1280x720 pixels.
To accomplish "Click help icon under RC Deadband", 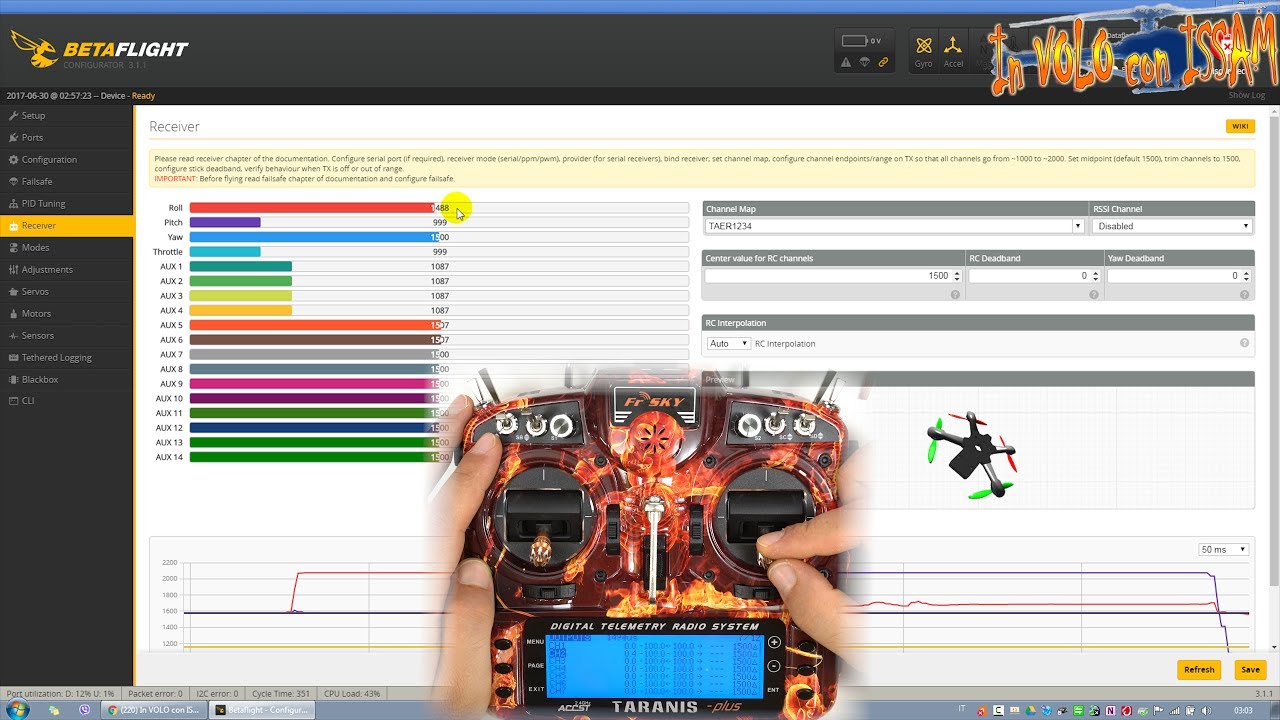I will pos(1094,295).
